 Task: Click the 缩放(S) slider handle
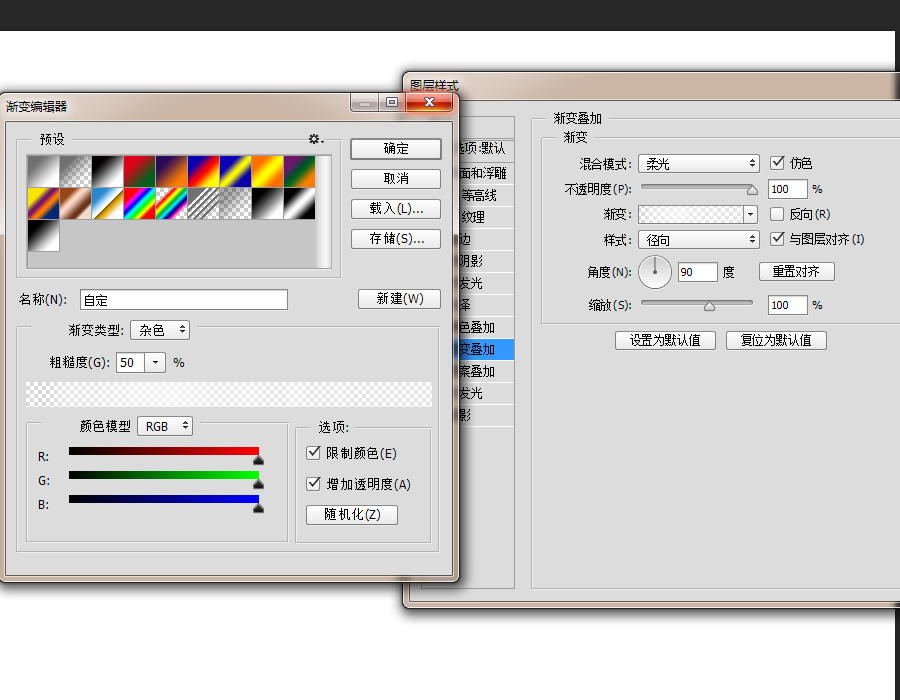click(x=709, y=306)
